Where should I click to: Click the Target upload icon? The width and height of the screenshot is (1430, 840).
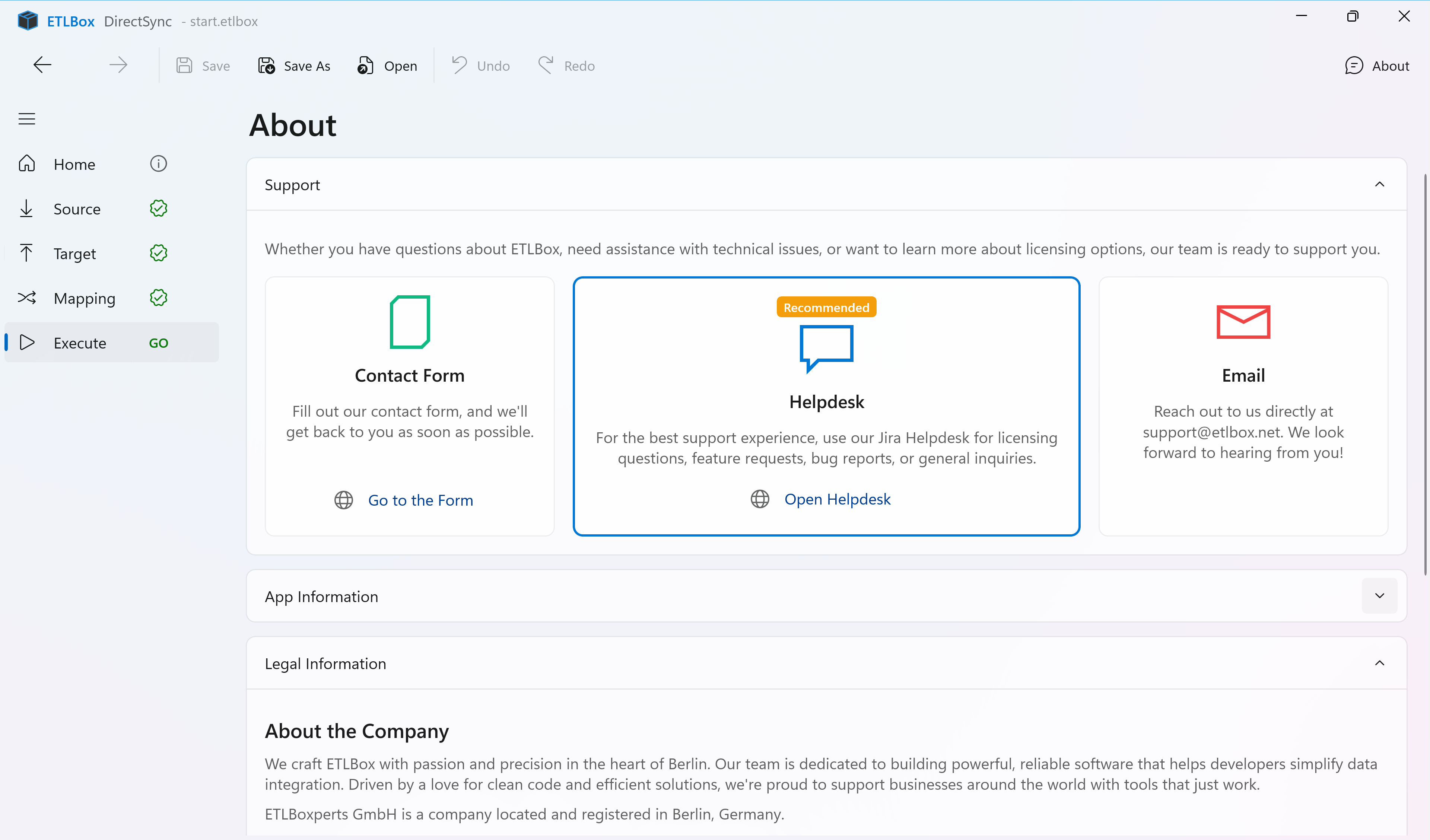point(27,252)
